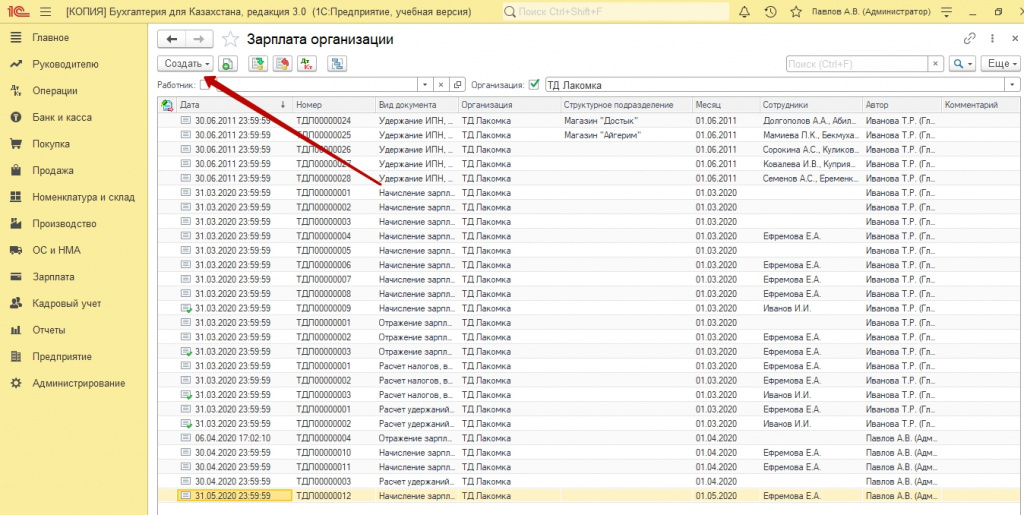Select employee cell Иванов И.И. in row ТДЛ00000009
1024x515 pixels.
(x=808, y=308)
